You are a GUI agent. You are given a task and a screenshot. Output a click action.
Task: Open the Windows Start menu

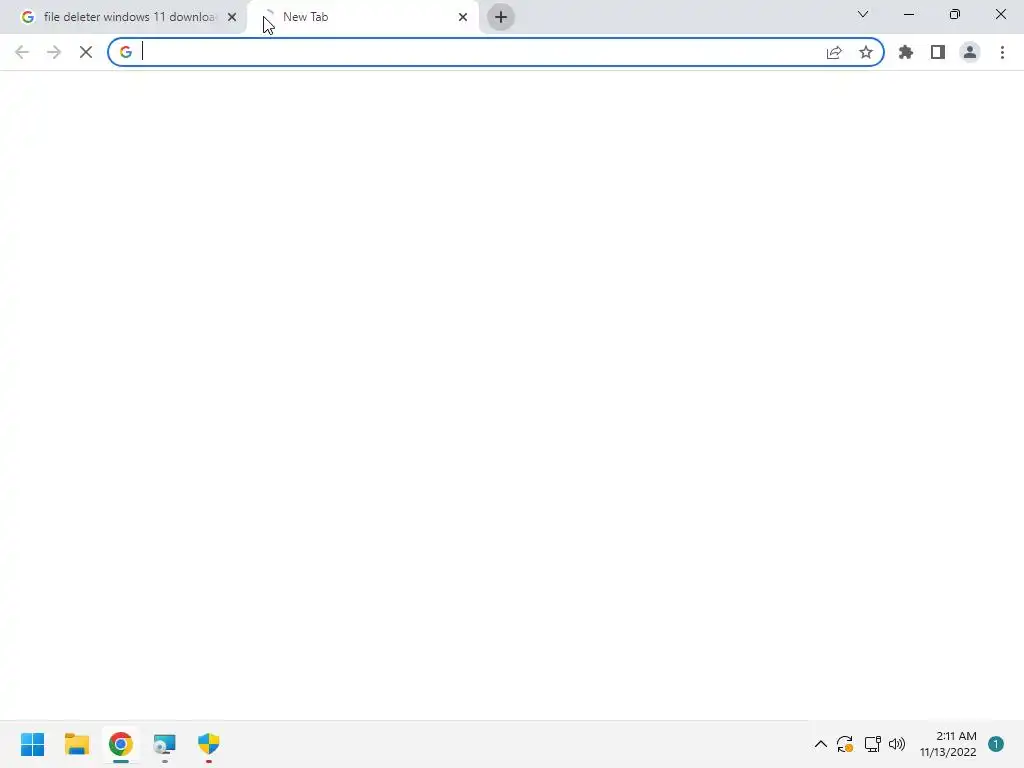(33, 744)
